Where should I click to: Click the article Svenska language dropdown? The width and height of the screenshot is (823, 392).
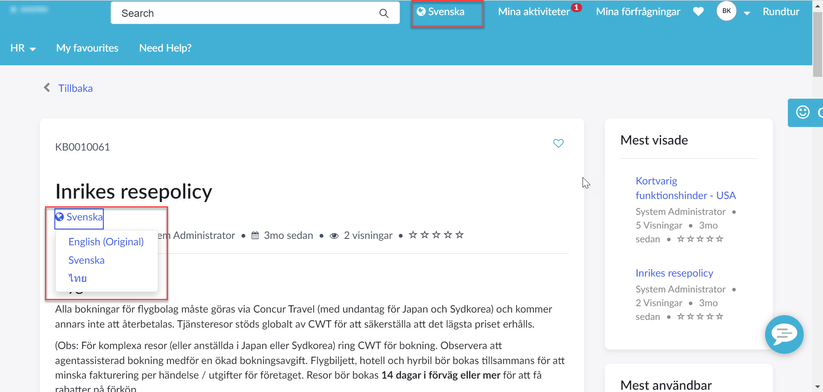79,217
